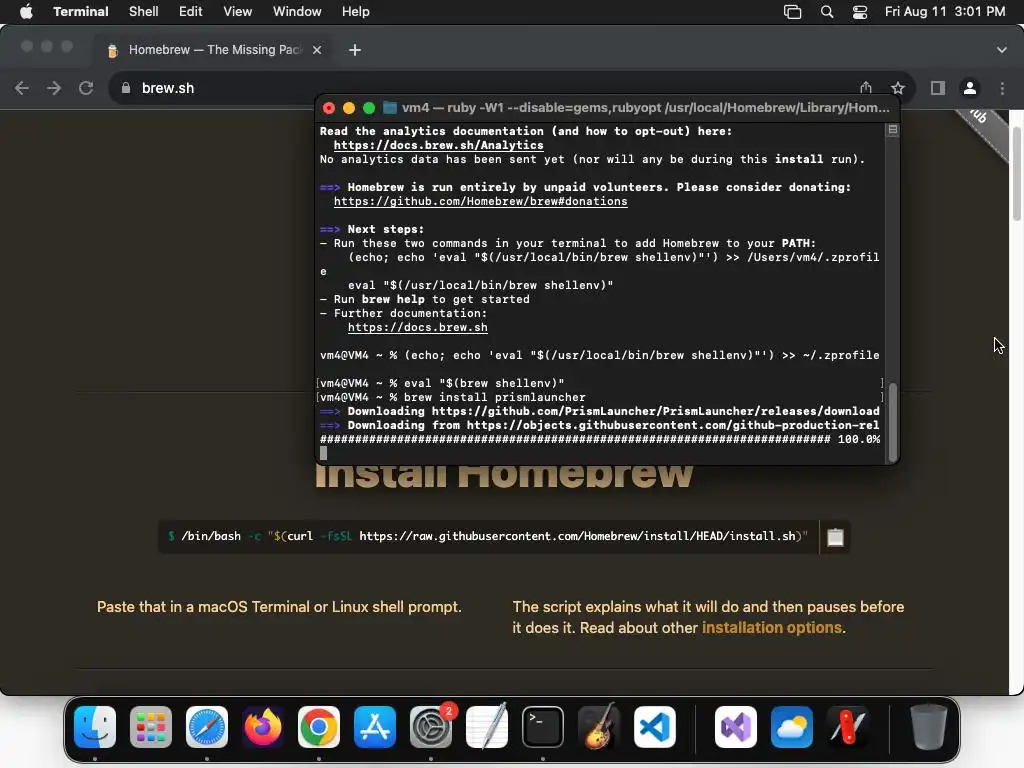
Task: Click the 100.0% download progress text
Action: coord(859,439)
